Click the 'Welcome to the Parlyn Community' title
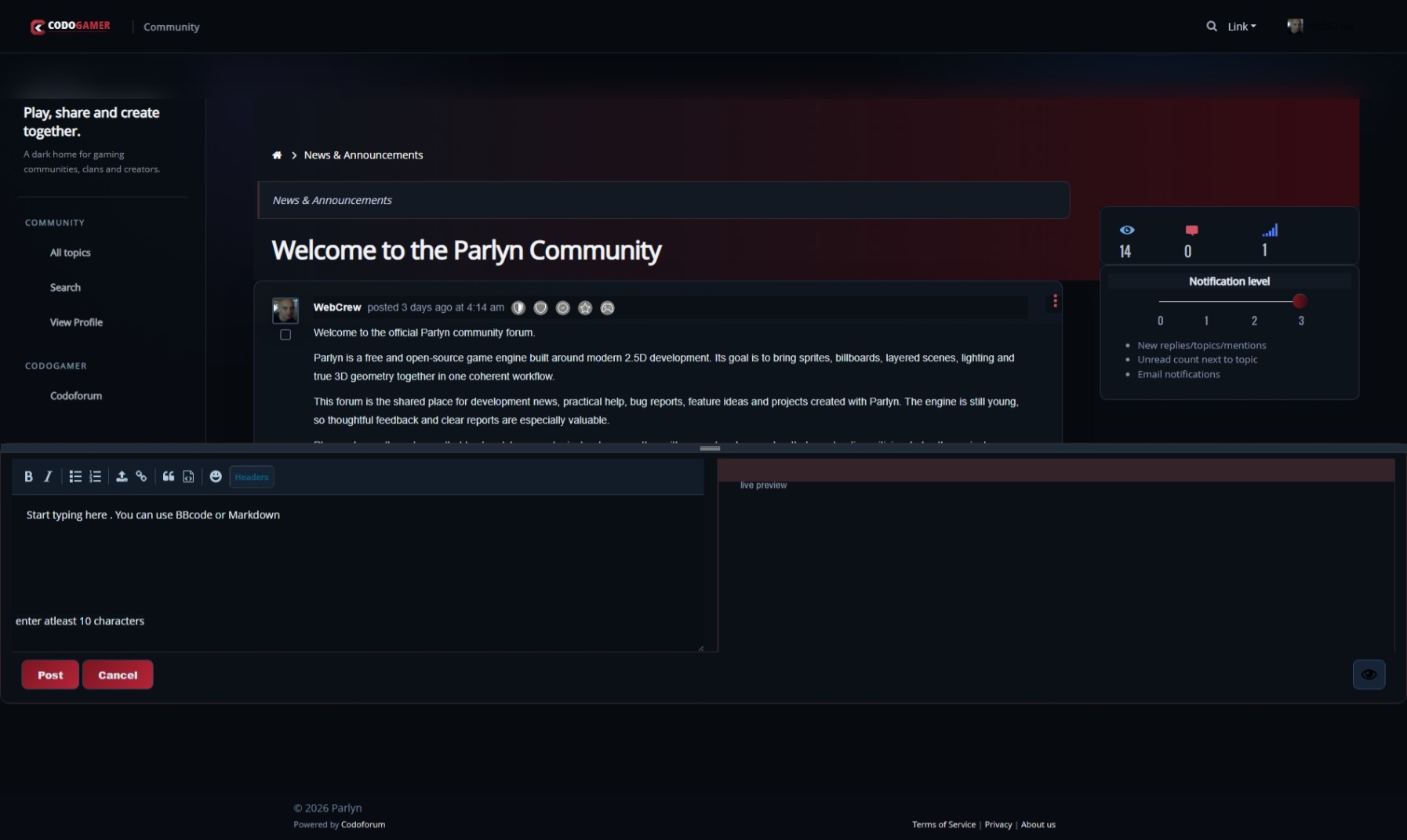Image resolution: width=1407 pixels, height=840 pixels. [467, 250]
